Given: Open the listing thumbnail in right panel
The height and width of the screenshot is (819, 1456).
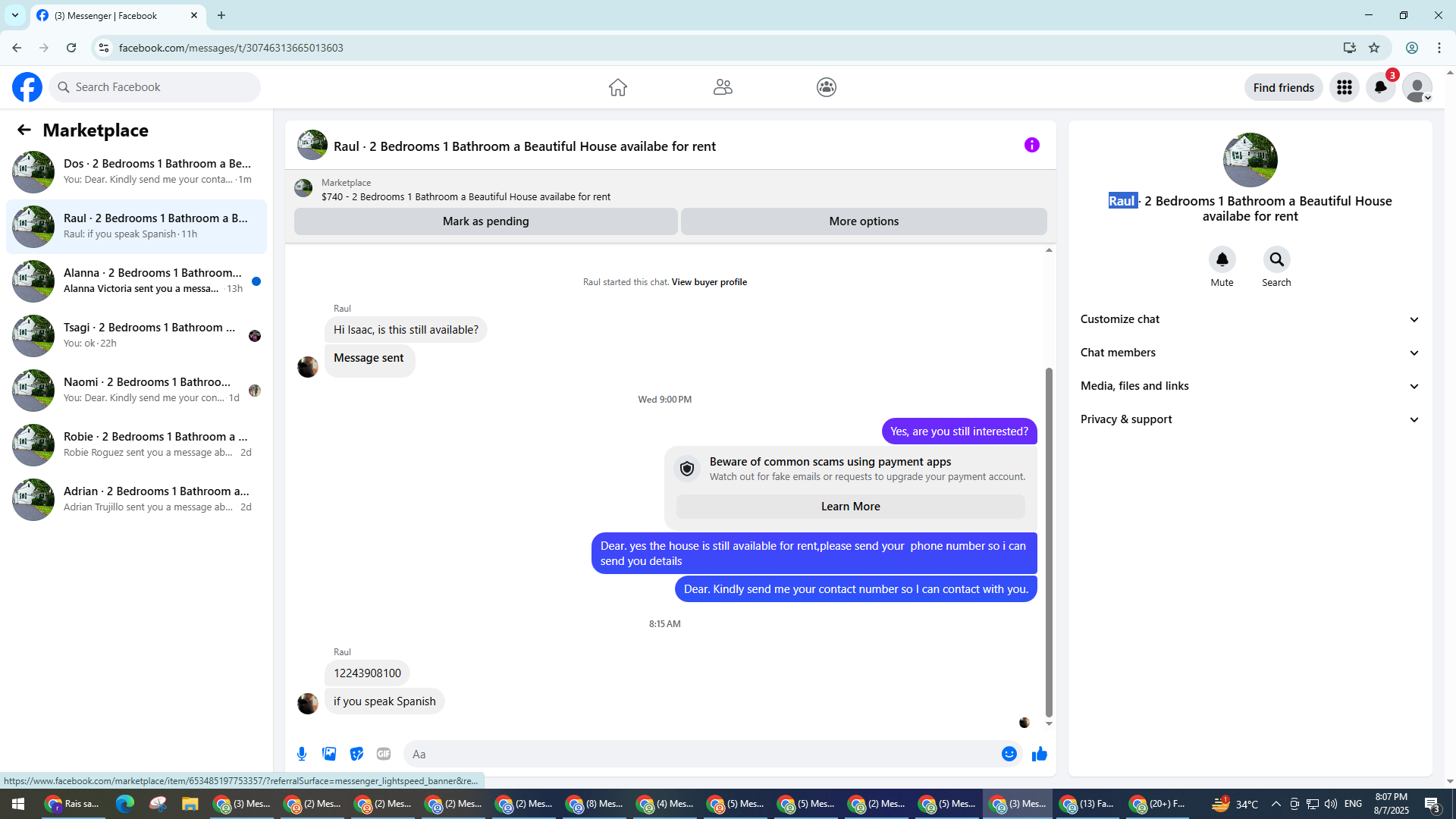Looking at the screenshot, I should click(x=1250, y=160).
